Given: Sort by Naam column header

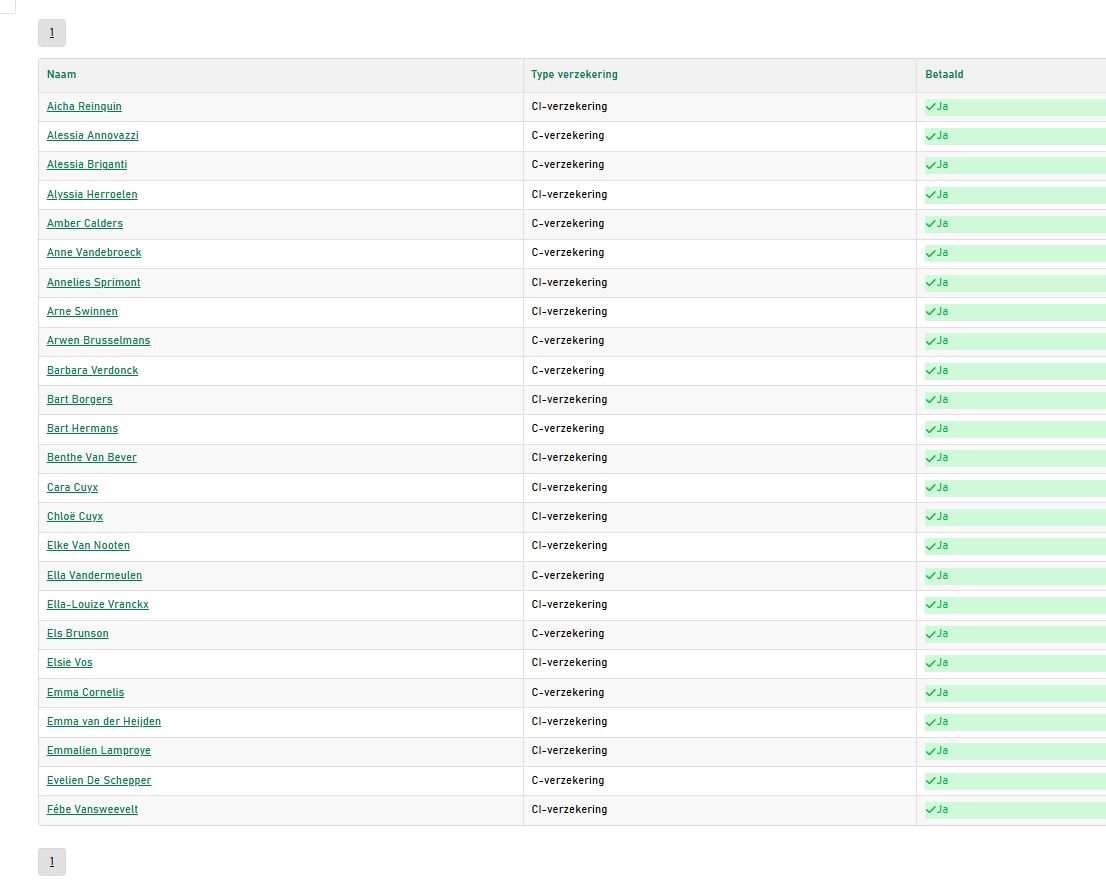Looking at the screenshot, I should coord(62,74).
